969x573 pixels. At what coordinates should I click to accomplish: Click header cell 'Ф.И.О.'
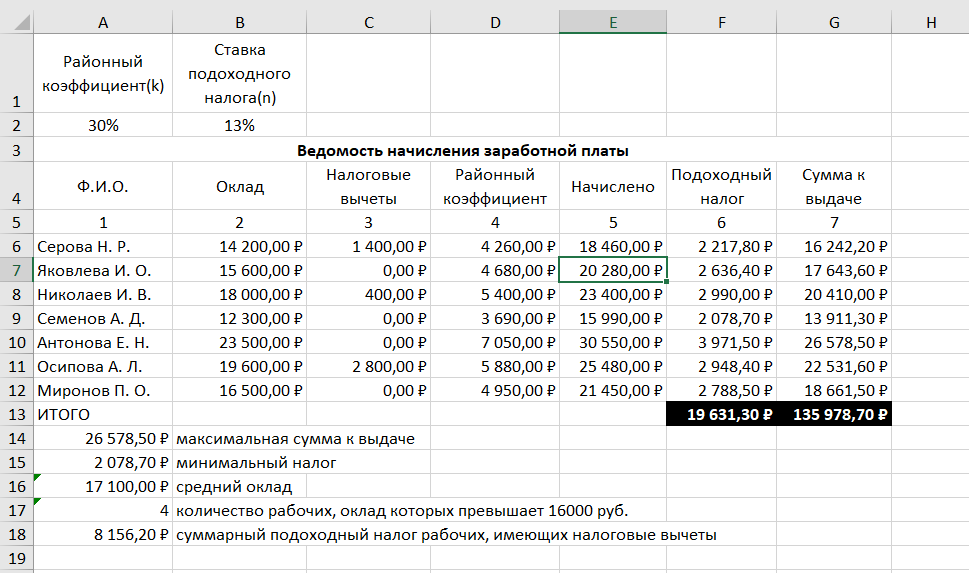point(103,186)
